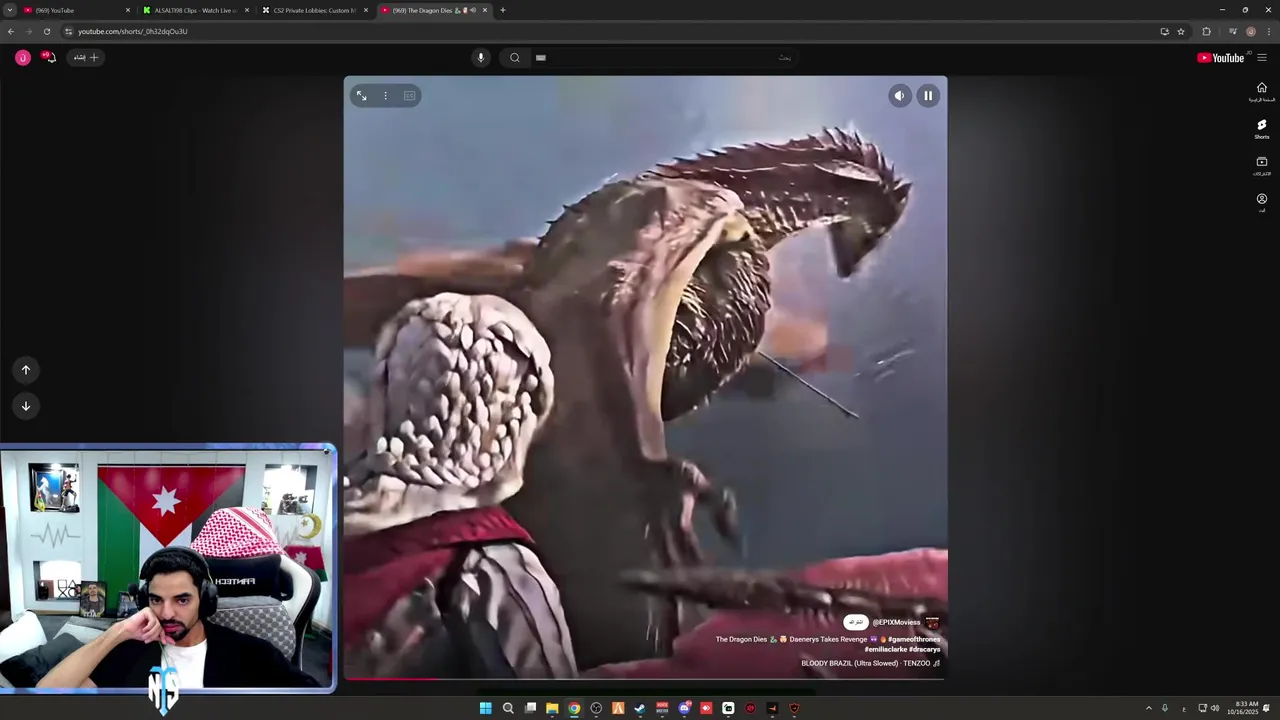Open the #dracarys hashtag
Screen dimensions: 1280x720
click(x=925, y=649)
